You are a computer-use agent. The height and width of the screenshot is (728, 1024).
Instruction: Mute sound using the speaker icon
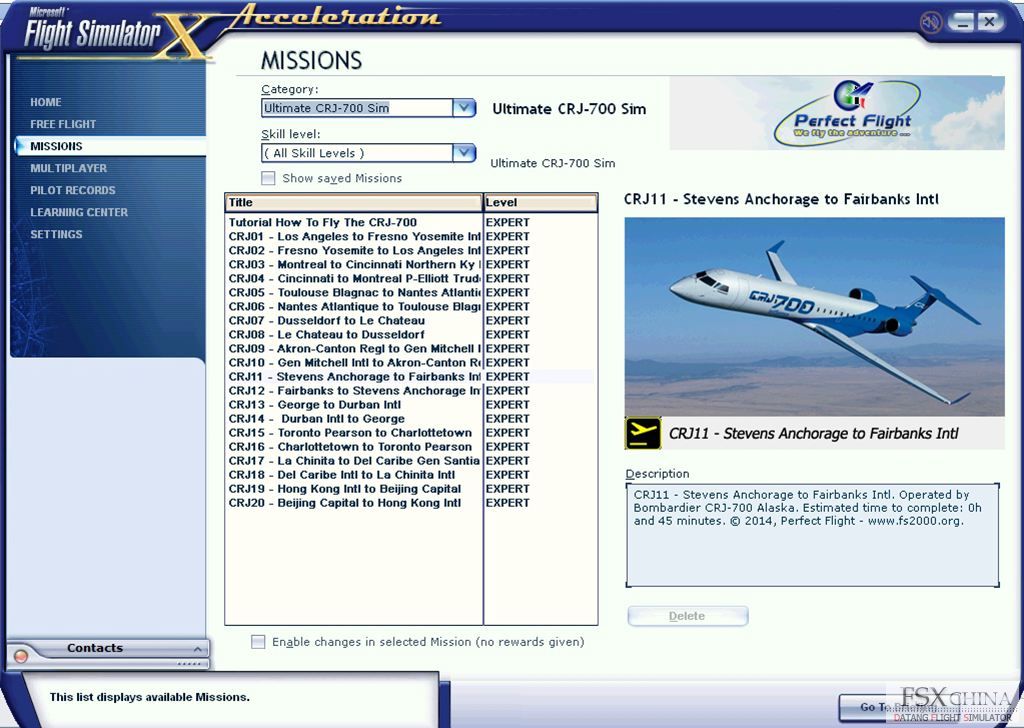931,22
